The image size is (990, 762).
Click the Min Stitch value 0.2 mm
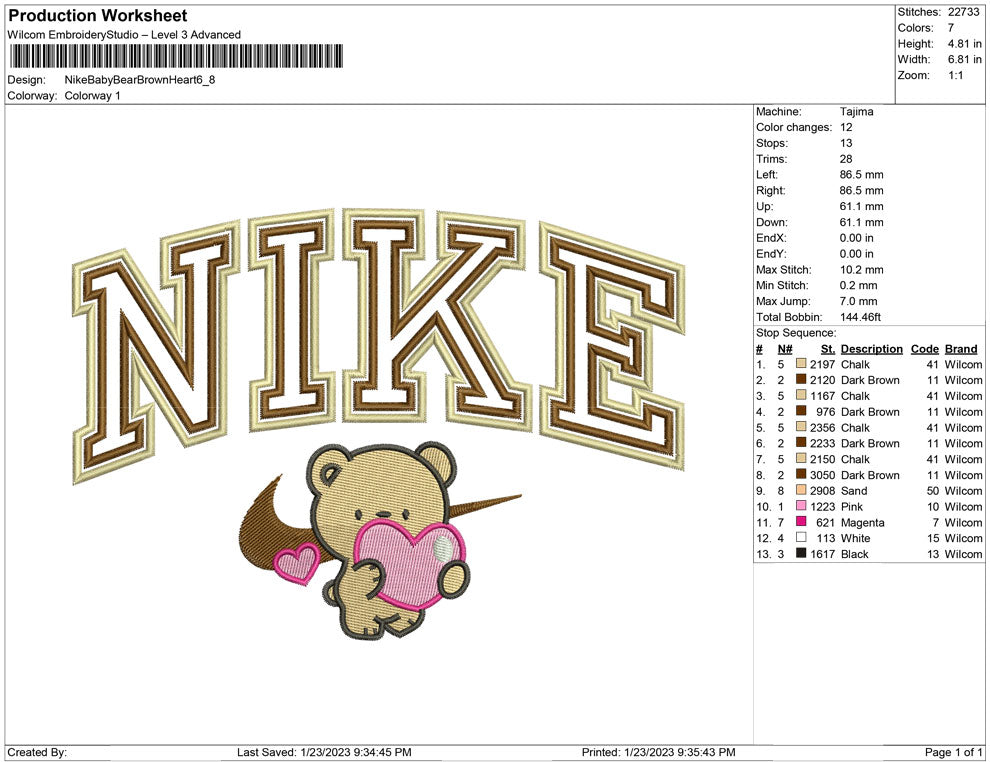coord(859,285)
